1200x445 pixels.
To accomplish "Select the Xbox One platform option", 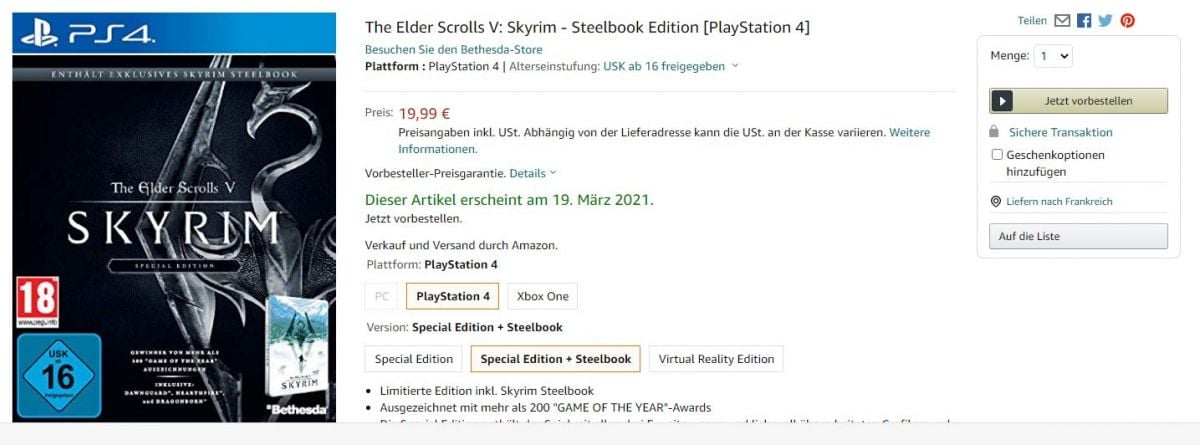I will 543,296.
